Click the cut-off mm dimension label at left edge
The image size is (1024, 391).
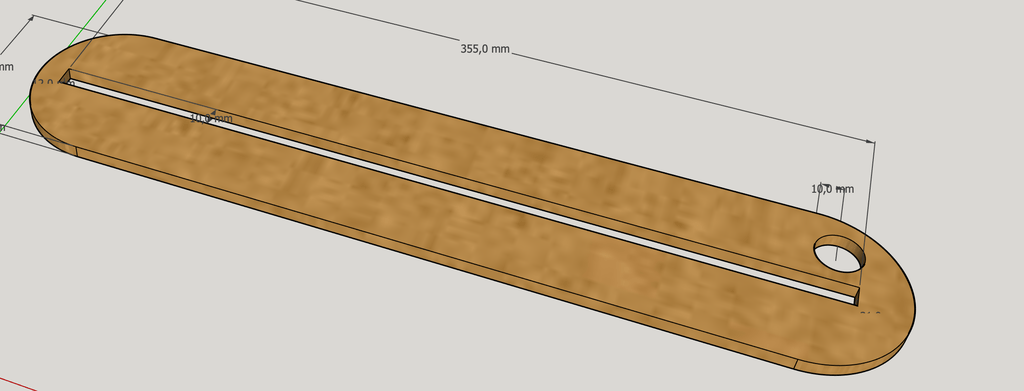(7, 67)
